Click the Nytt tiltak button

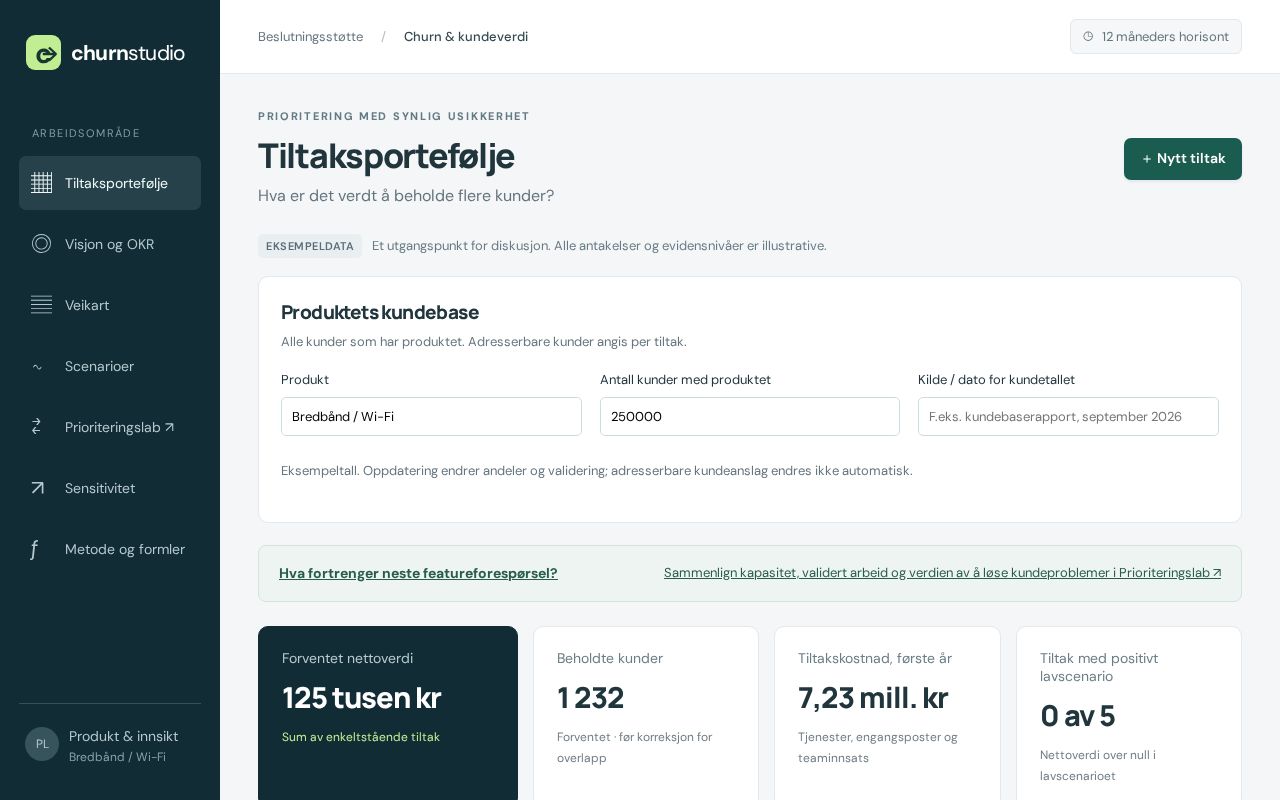[x=1183, y=159]
